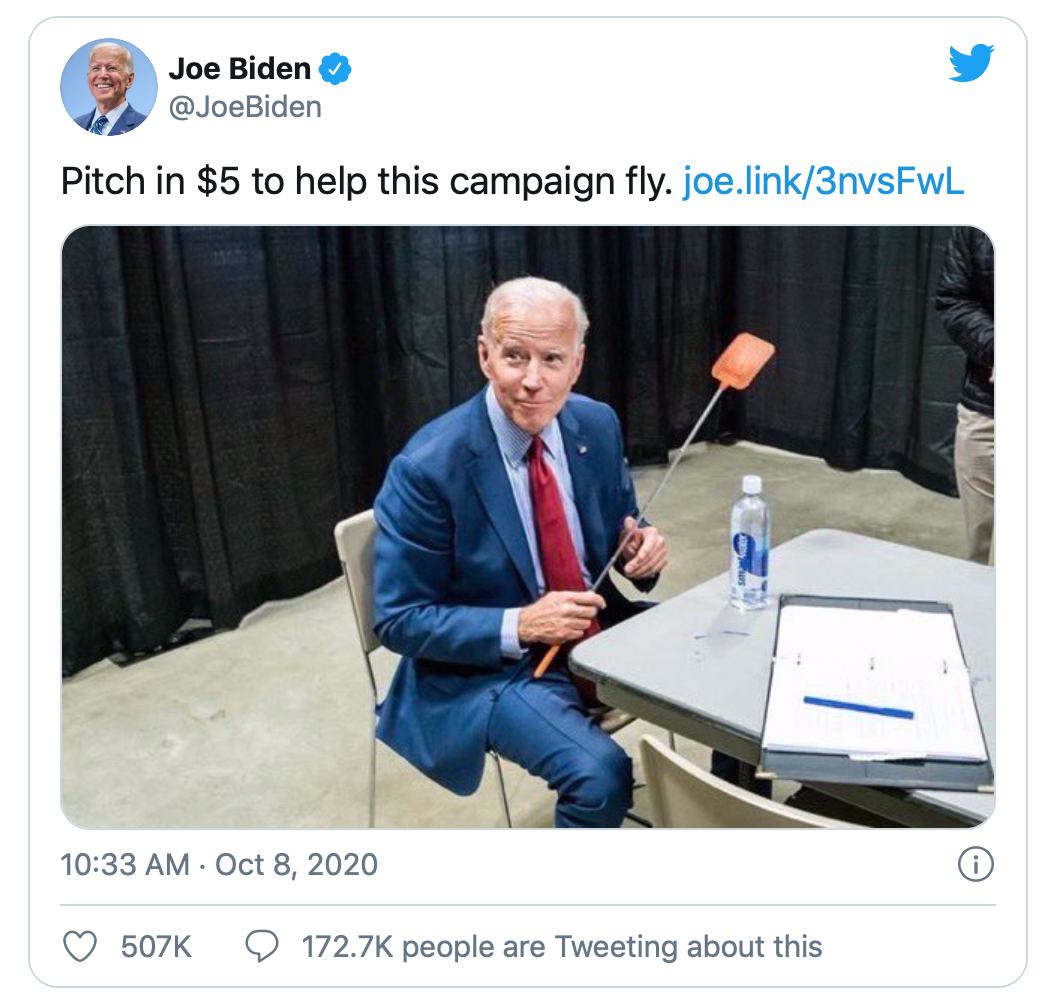Open the attached tweet photo

pyautogui.click(x=527, y=527)
